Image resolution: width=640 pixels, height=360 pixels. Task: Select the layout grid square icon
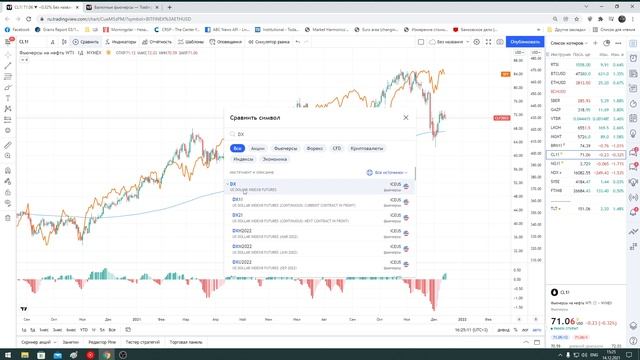tap(421, 42)
